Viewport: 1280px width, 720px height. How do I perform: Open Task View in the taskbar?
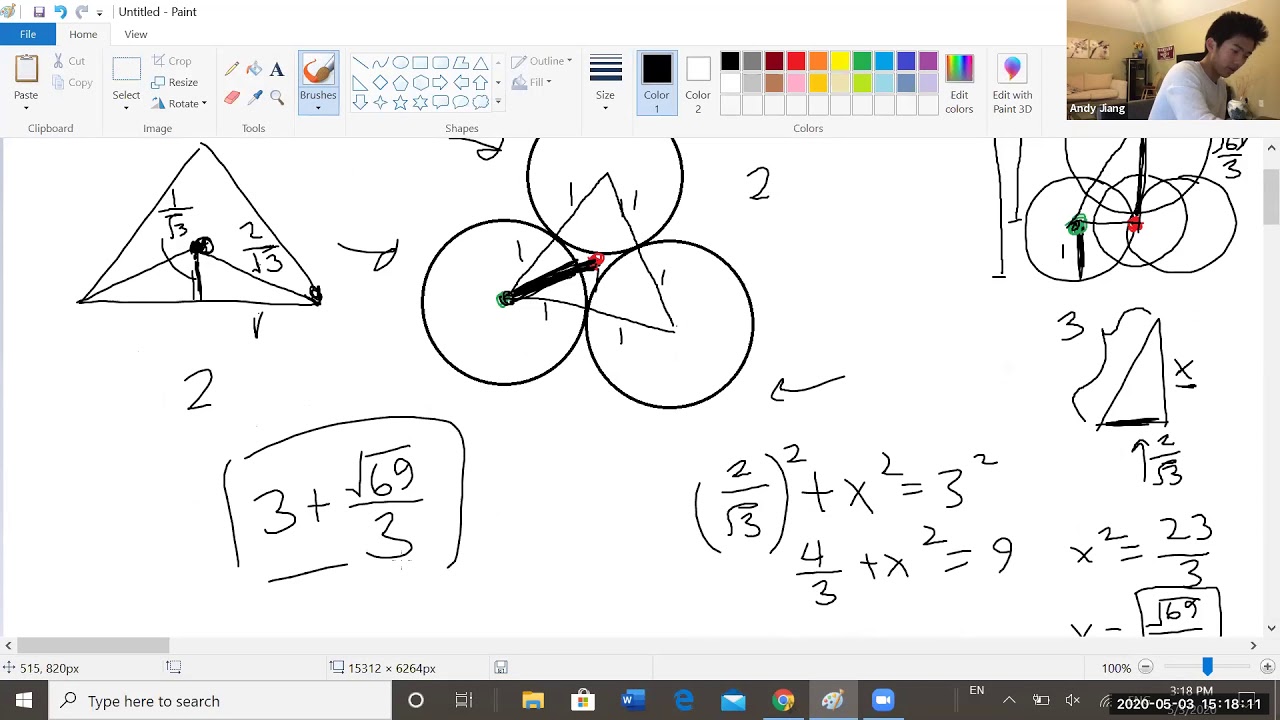tap(464, 700)
